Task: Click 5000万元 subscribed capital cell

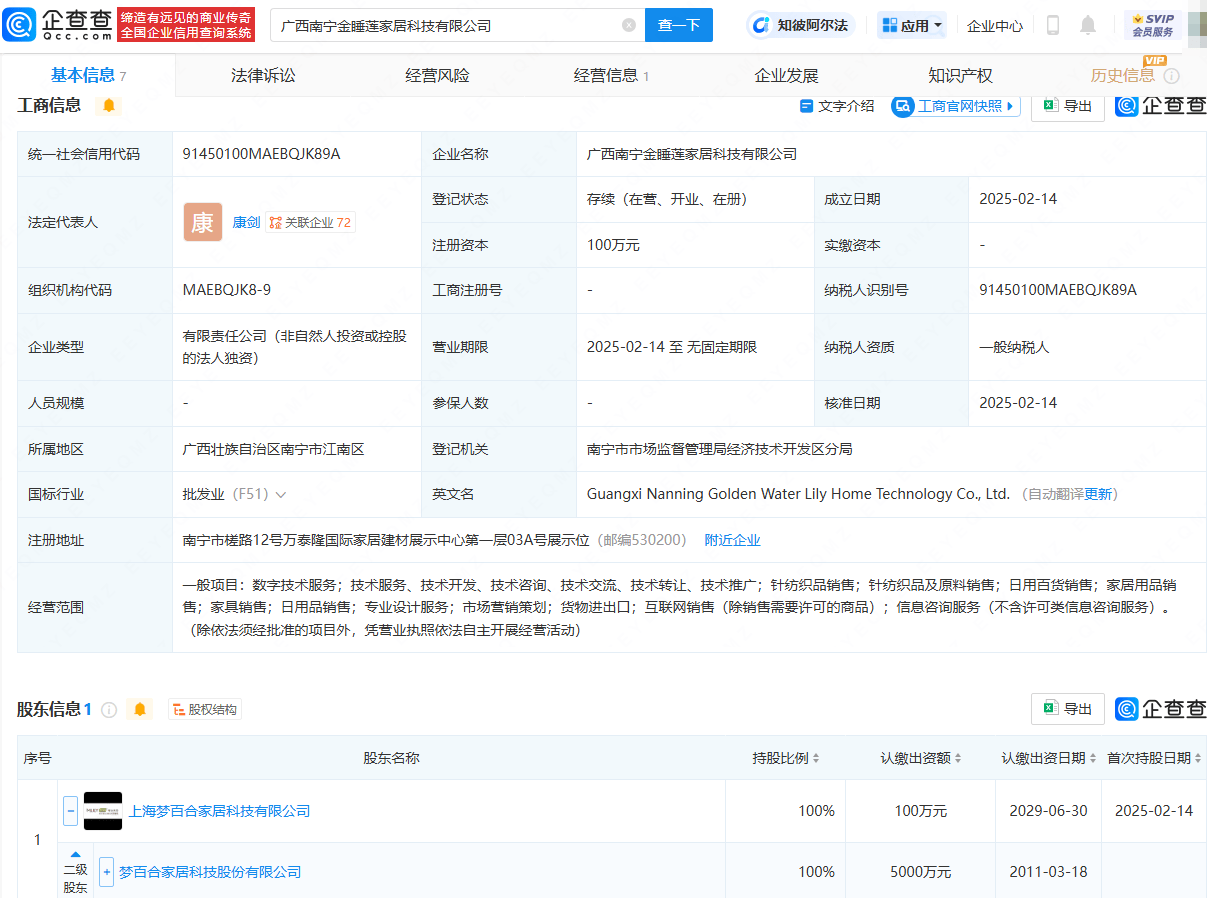Action: click(920, 872)
